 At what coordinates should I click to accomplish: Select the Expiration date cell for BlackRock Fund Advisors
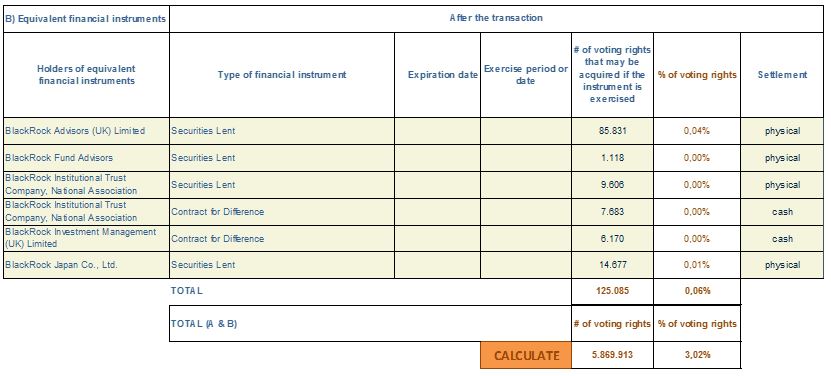[438, 158]
